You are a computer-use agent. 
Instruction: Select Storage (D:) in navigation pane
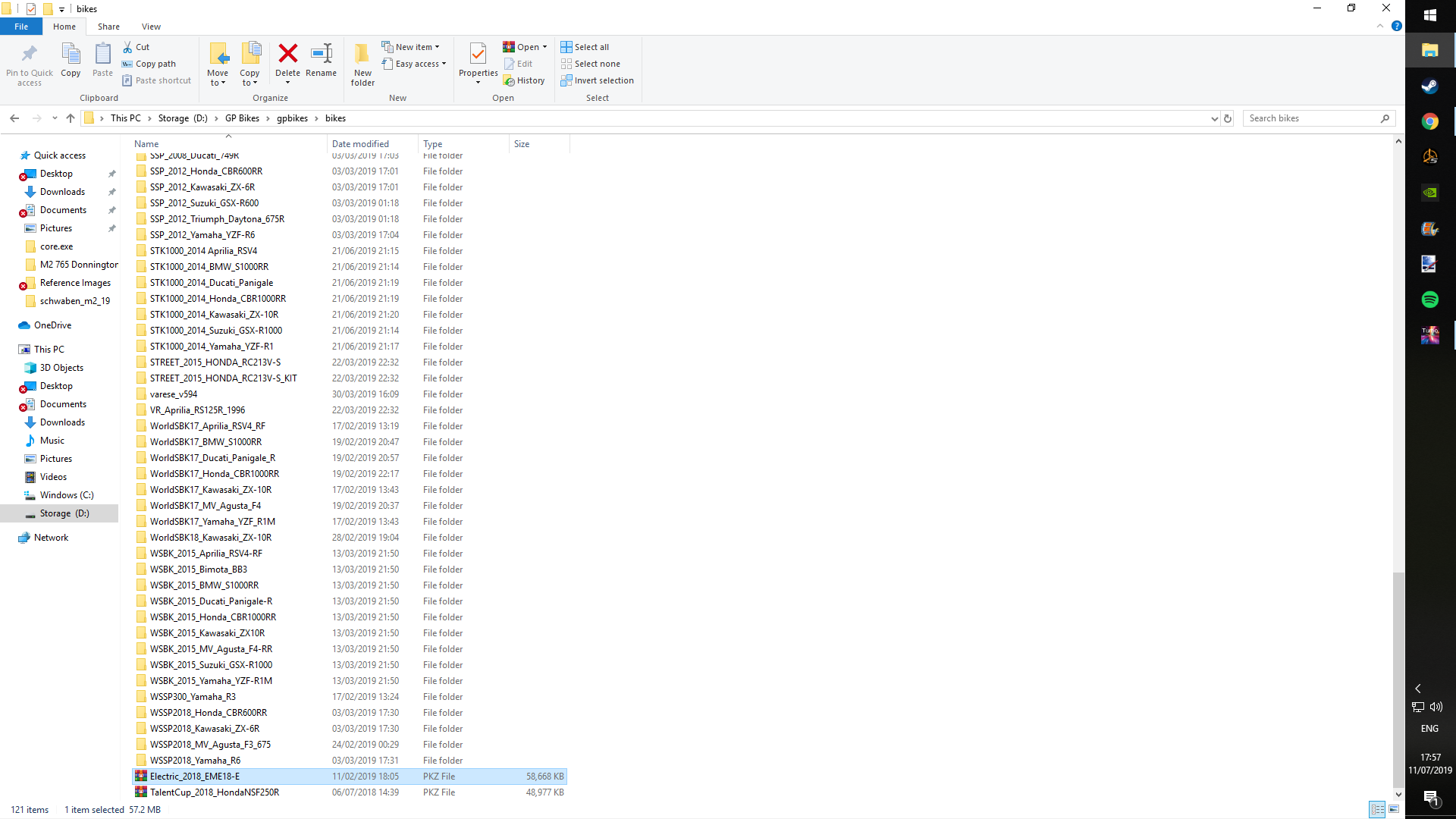(59, 513)
